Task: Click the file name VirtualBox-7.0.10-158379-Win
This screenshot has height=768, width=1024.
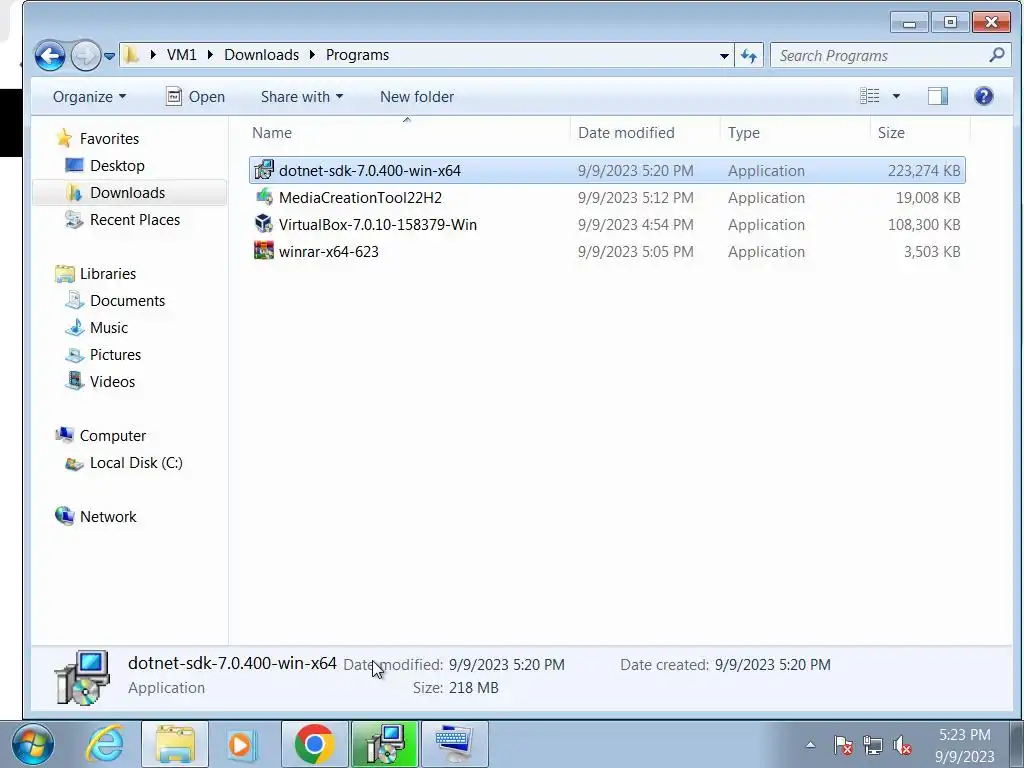Action: [377, 225]
